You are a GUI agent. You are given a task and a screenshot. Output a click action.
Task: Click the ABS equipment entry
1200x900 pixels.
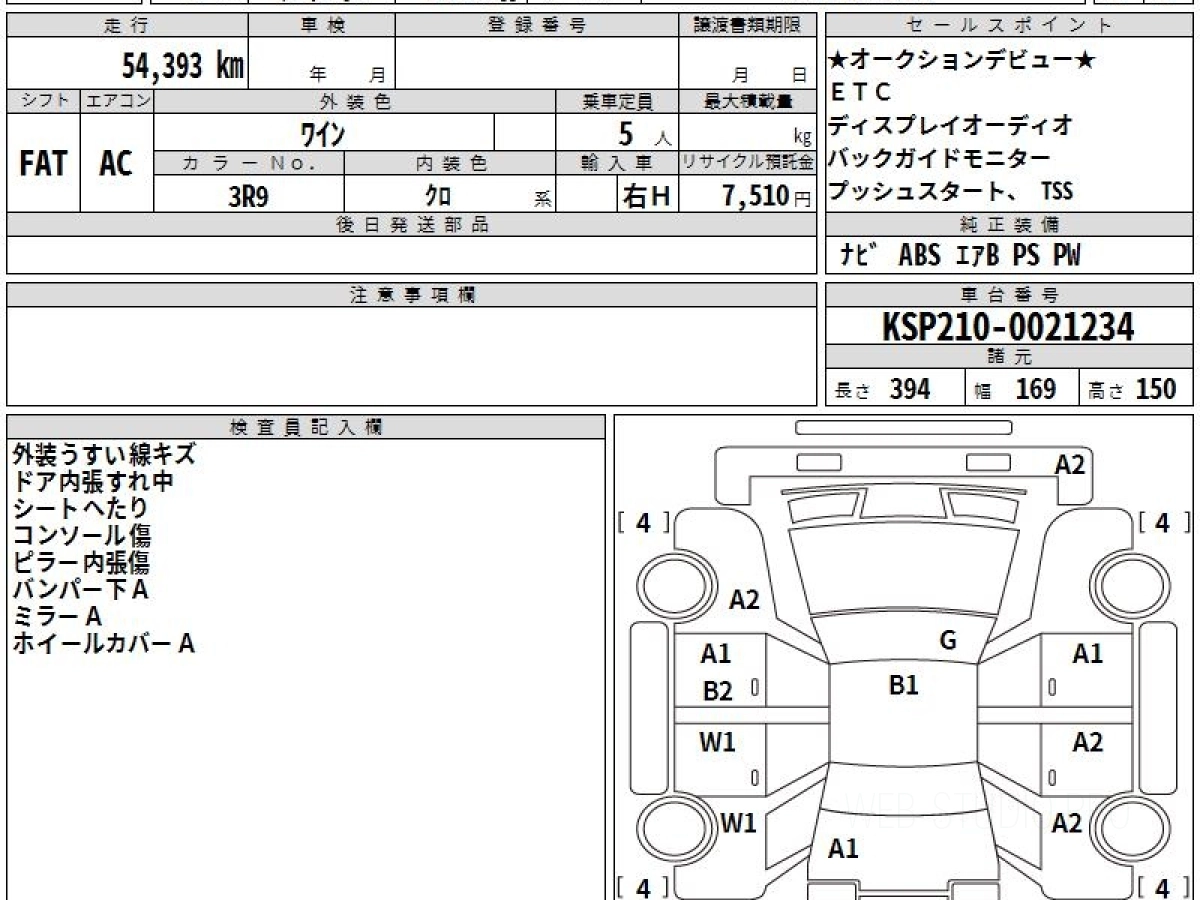pyautogui.click(x=919, y=256)
